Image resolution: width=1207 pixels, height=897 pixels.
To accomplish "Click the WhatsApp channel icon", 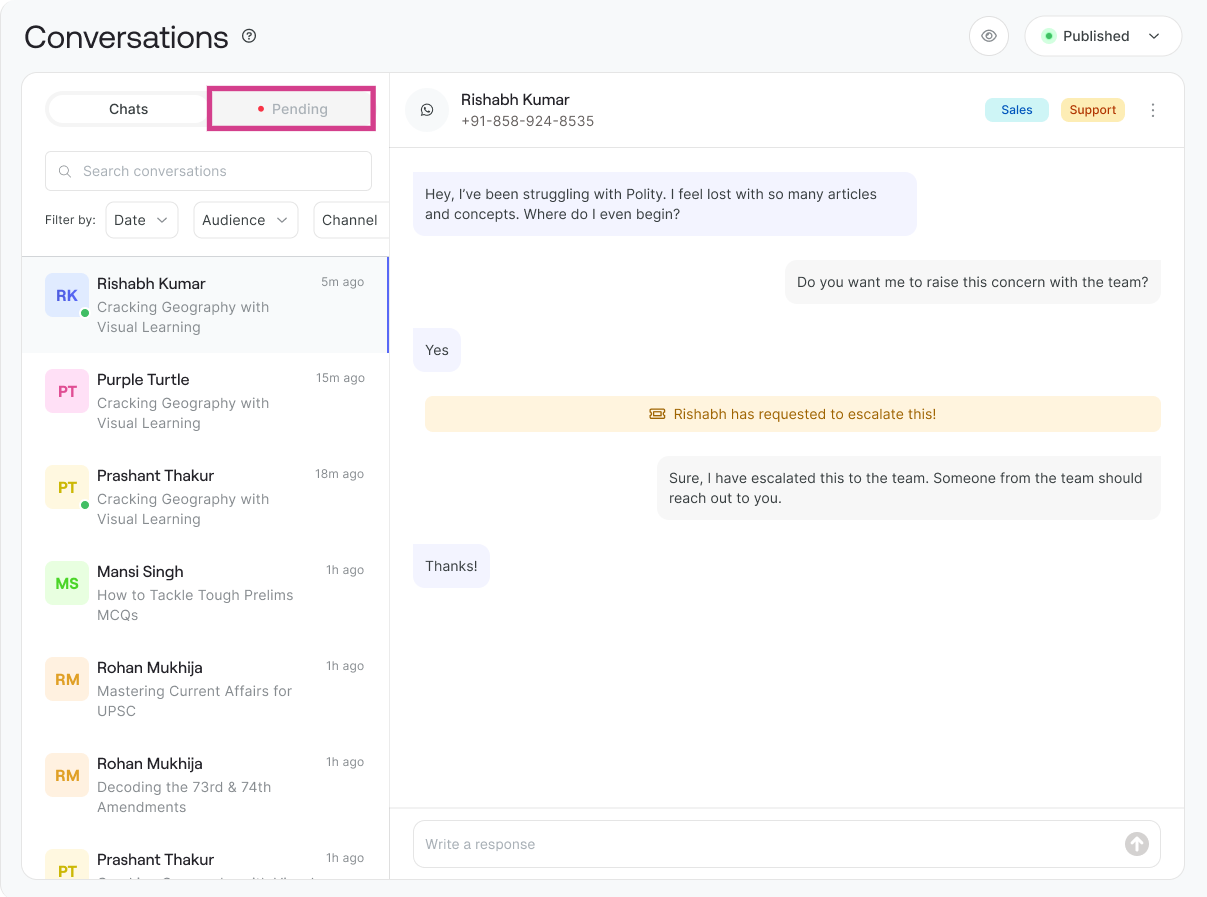I will 427,110.
